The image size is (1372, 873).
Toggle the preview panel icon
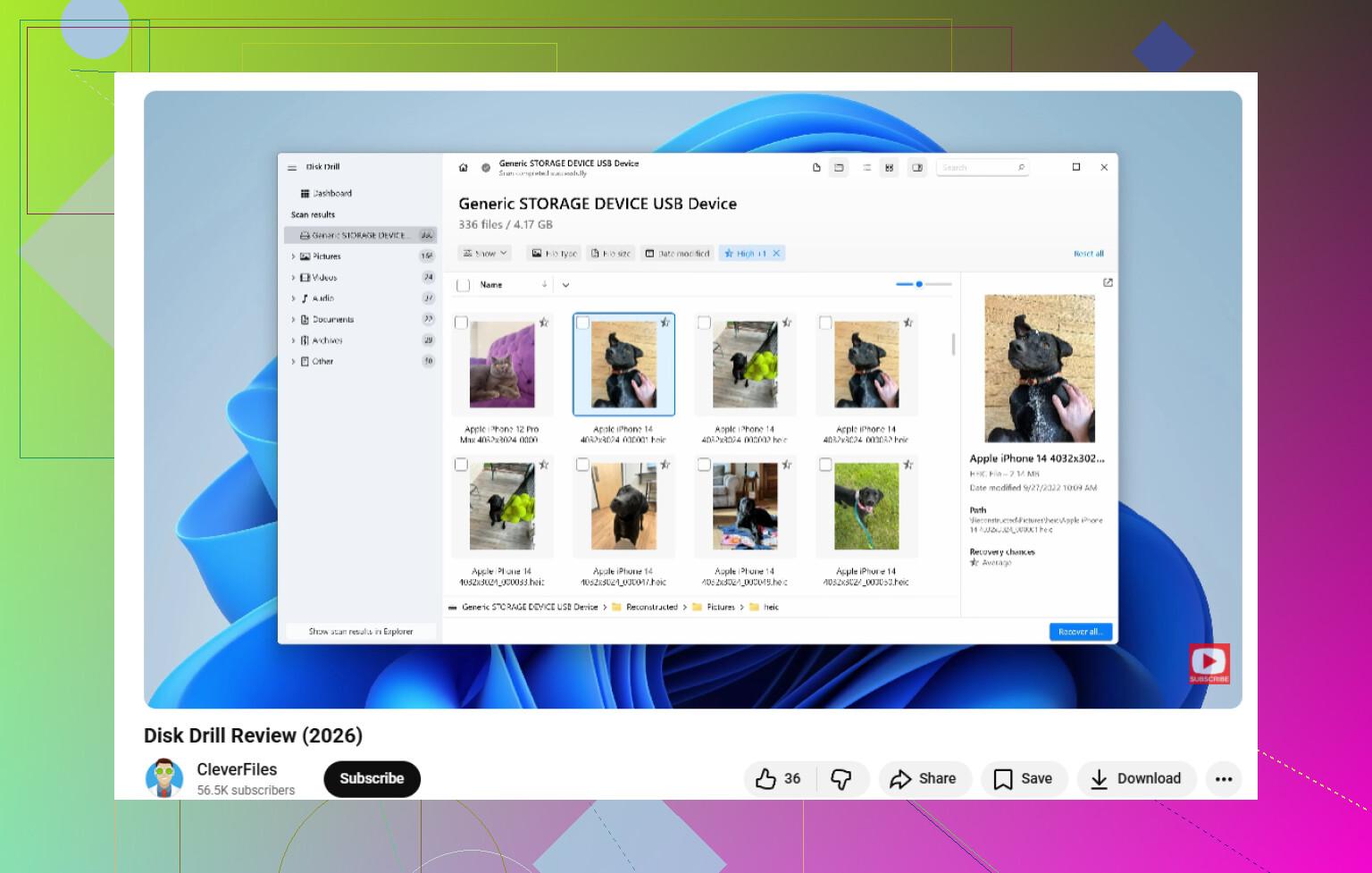pyautogui.click(x=917, y=167)
